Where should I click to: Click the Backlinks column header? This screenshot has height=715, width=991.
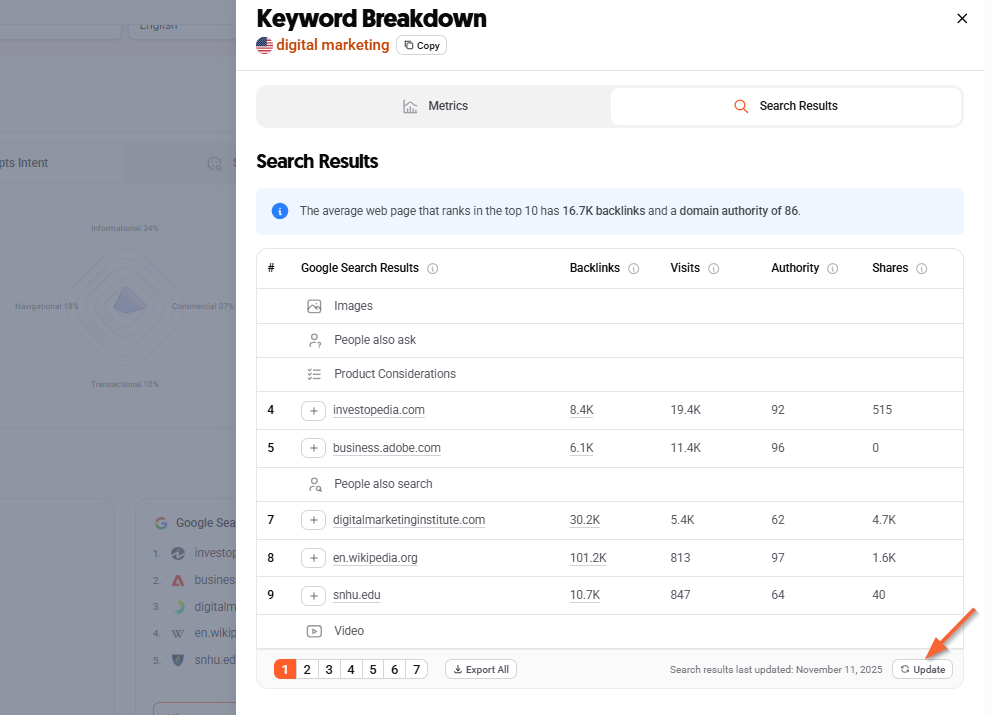[595, 268]
